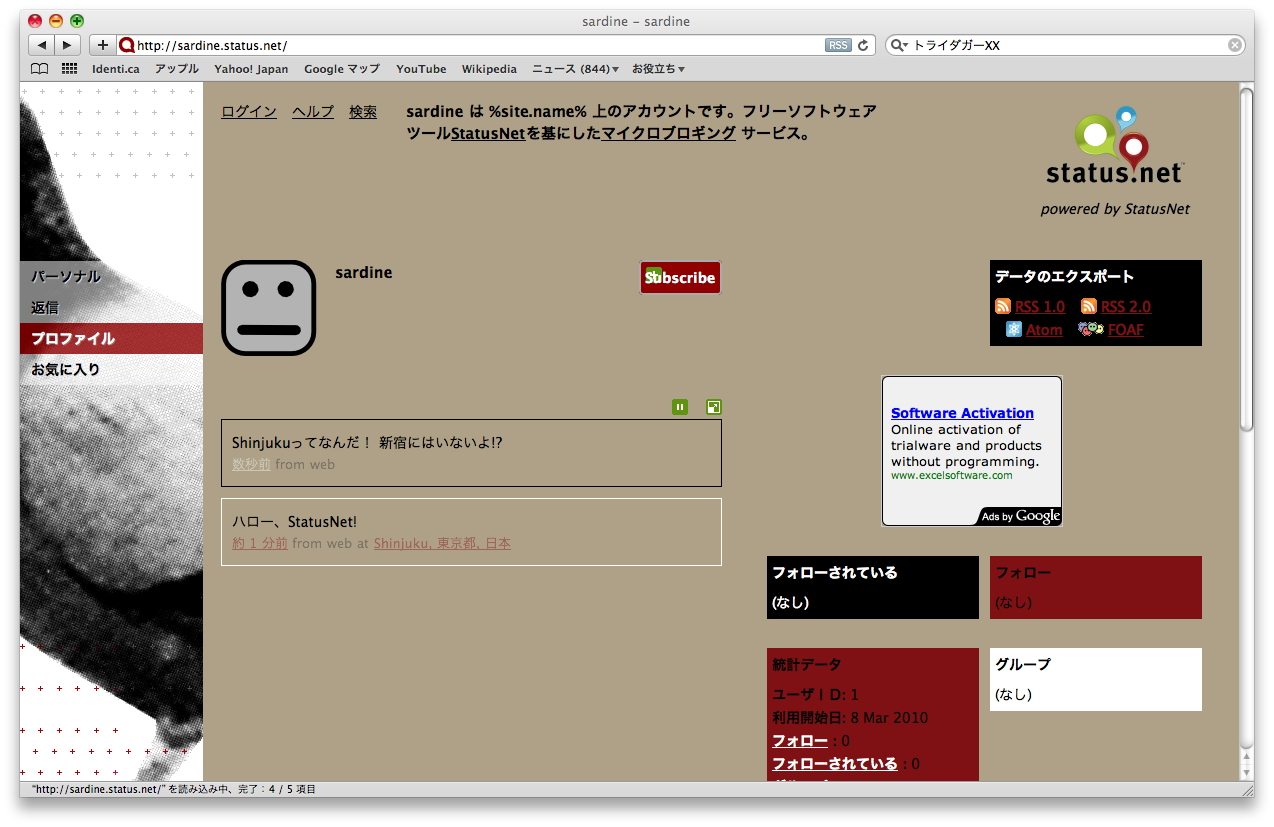Click the フォロー link in statistics
1274x827 pixels.
coord(800,741)
